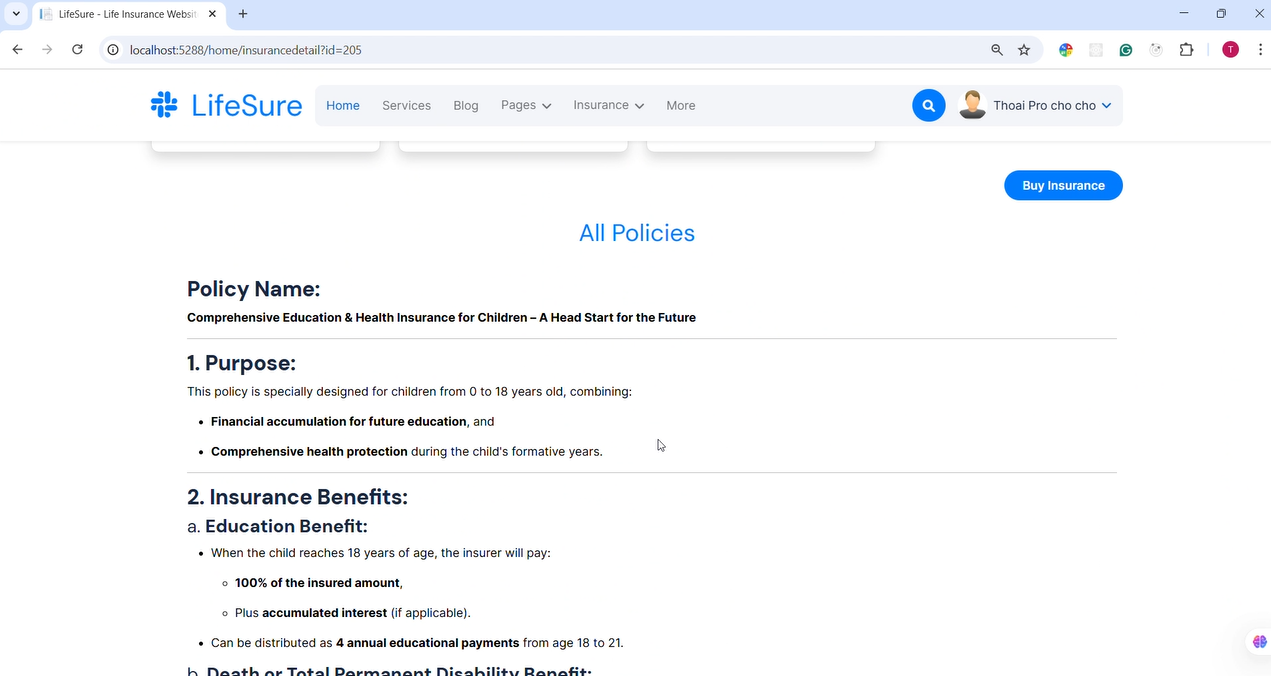Go back to the previous page
1271x676 pixels.
point(17,50)
